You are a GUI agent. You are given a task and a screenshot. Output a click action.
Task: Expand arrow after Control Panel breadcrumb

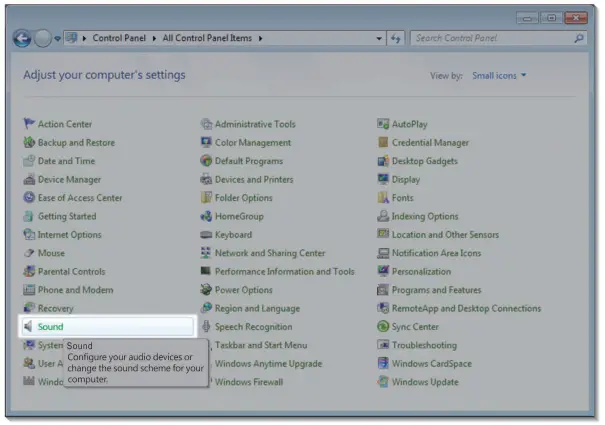coord(154,38)
